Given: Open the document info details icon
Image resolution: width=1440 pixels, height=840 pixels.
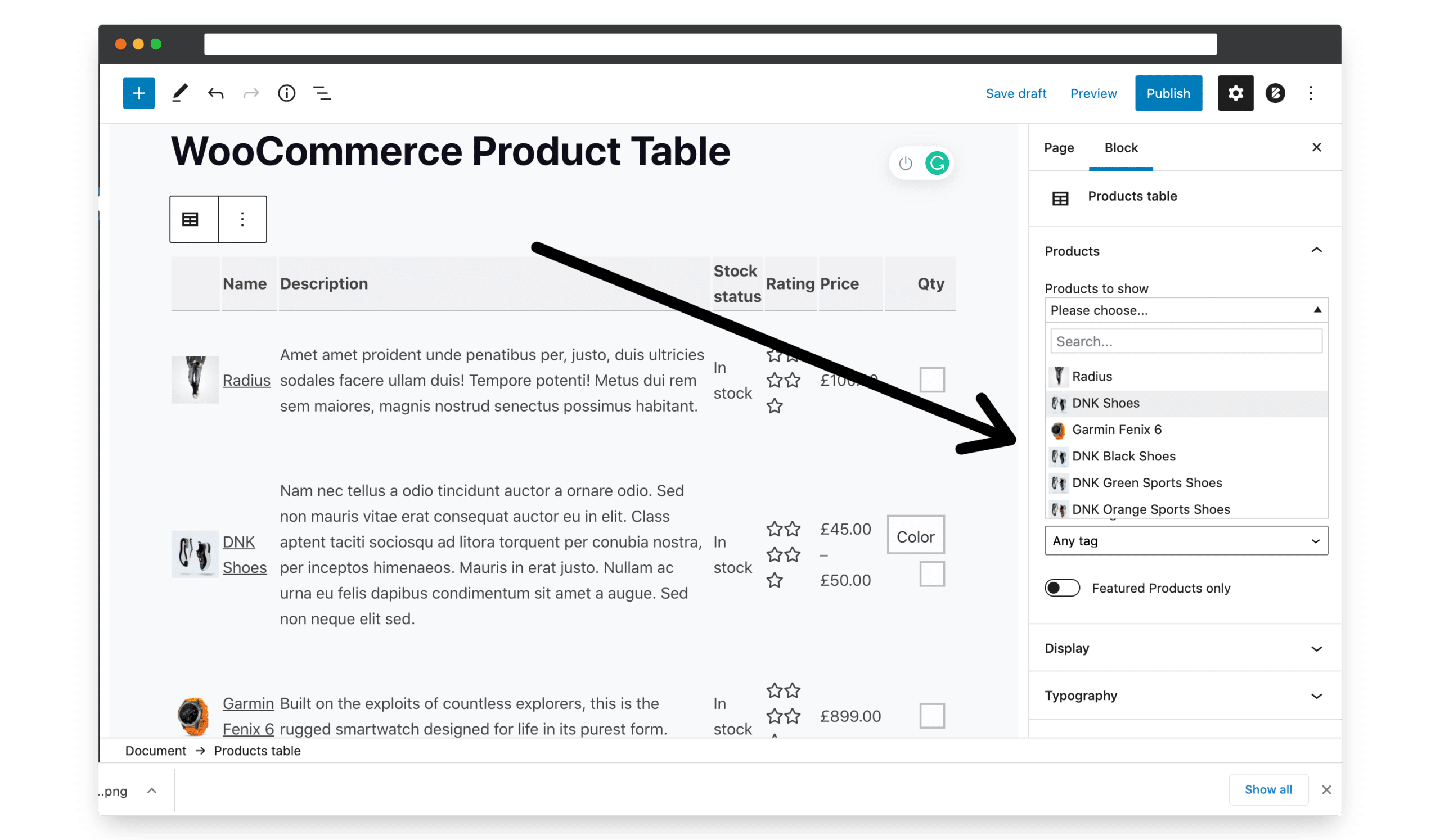Looking at the screenshot, I should coord(286,93).
